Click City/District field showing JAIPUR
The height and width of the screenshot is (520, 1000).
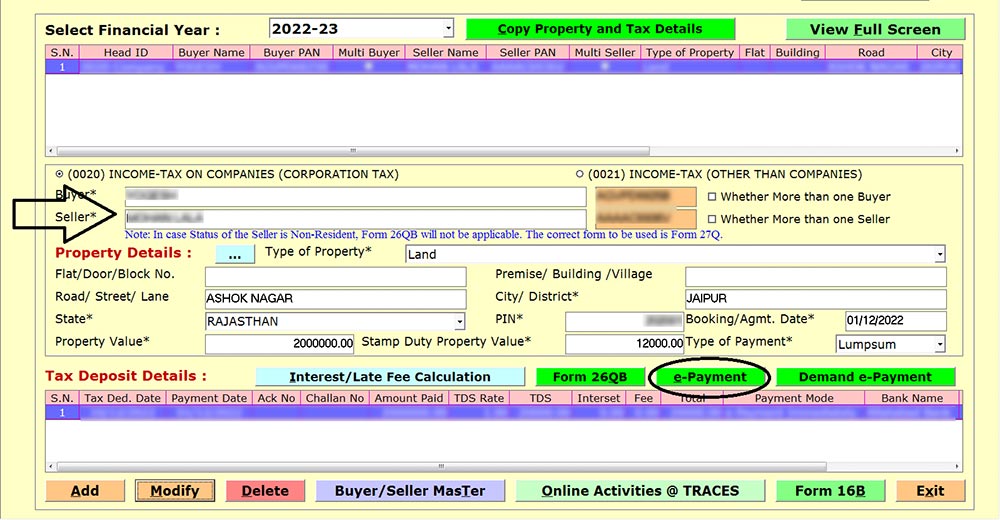coord(816,299)
